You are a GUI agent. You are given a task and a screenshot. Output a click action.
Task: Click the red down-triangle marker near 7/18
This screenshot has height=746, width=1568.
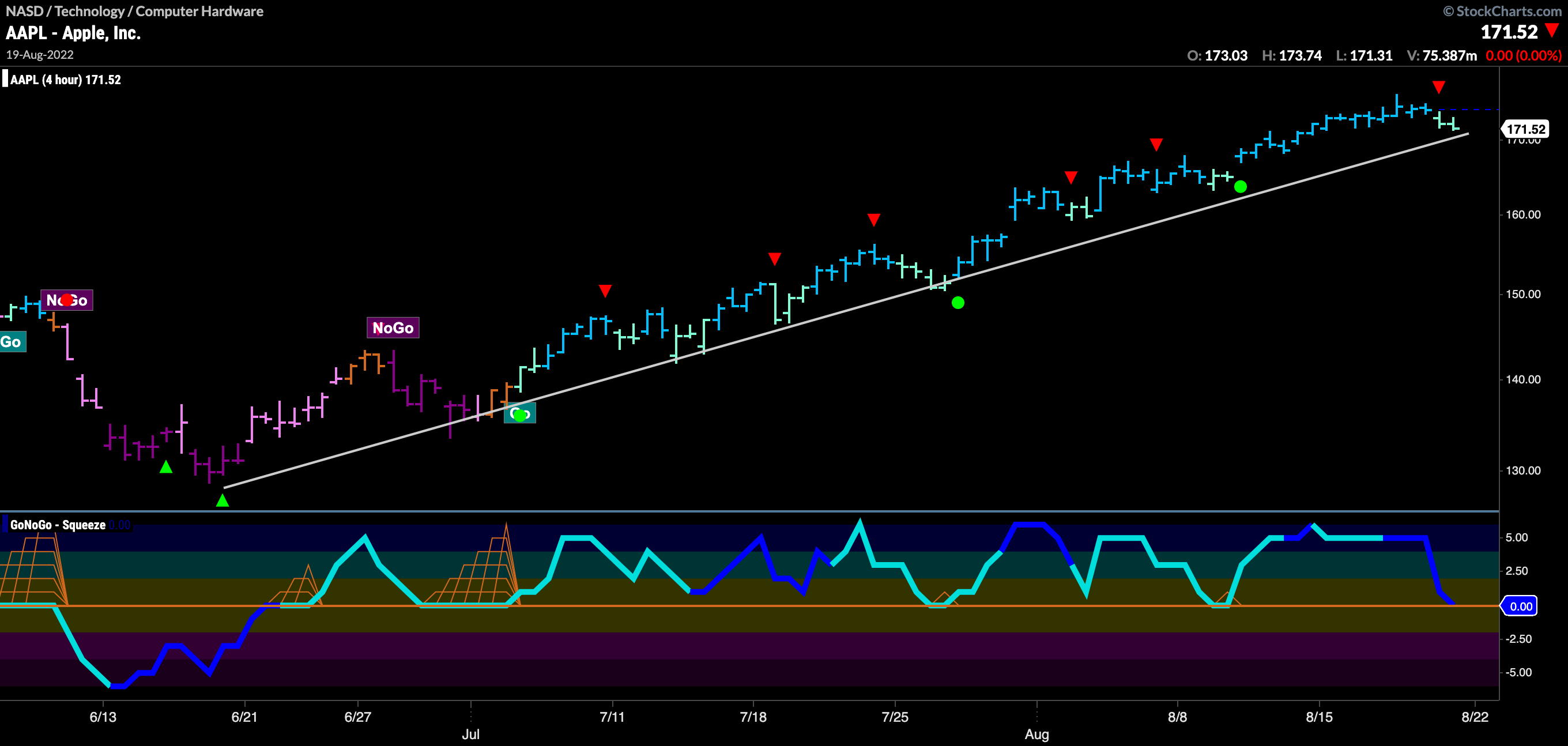click(774, 259)
